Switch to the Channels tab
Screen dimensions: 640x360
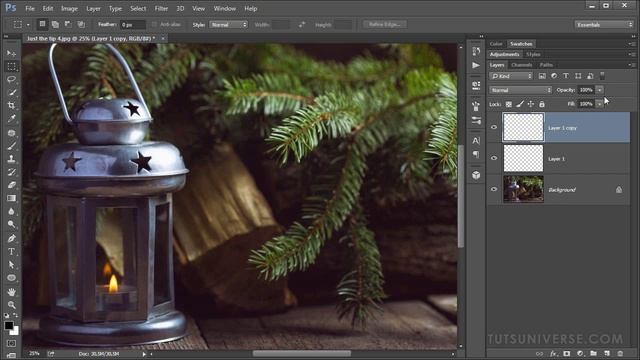[x=521, y=65]
